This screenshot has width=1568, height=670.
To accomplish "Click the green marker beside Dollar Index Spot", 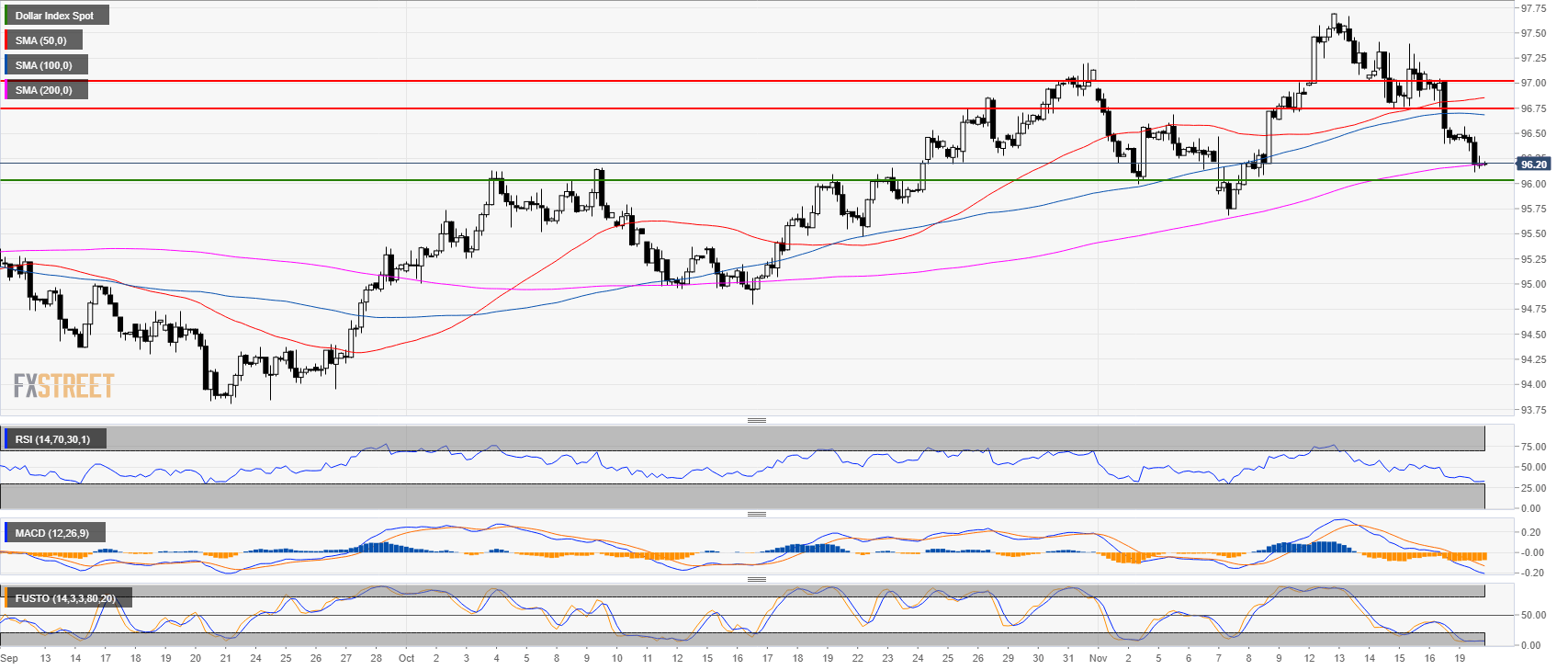I will coord(6,16).
